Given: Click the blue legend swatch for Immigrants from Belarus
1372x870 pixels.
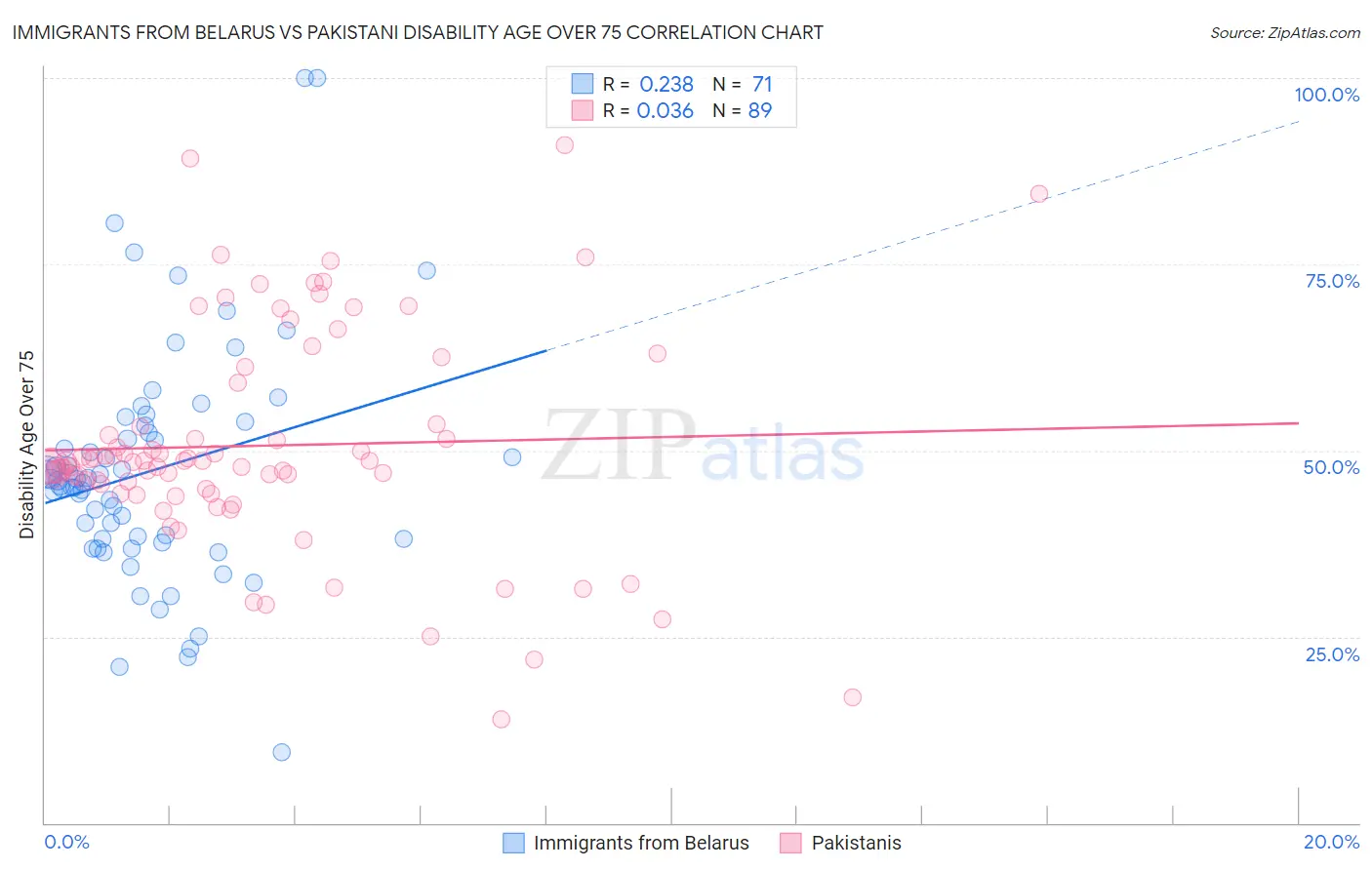Looking at the screenshot, I should tap(514, 843).
